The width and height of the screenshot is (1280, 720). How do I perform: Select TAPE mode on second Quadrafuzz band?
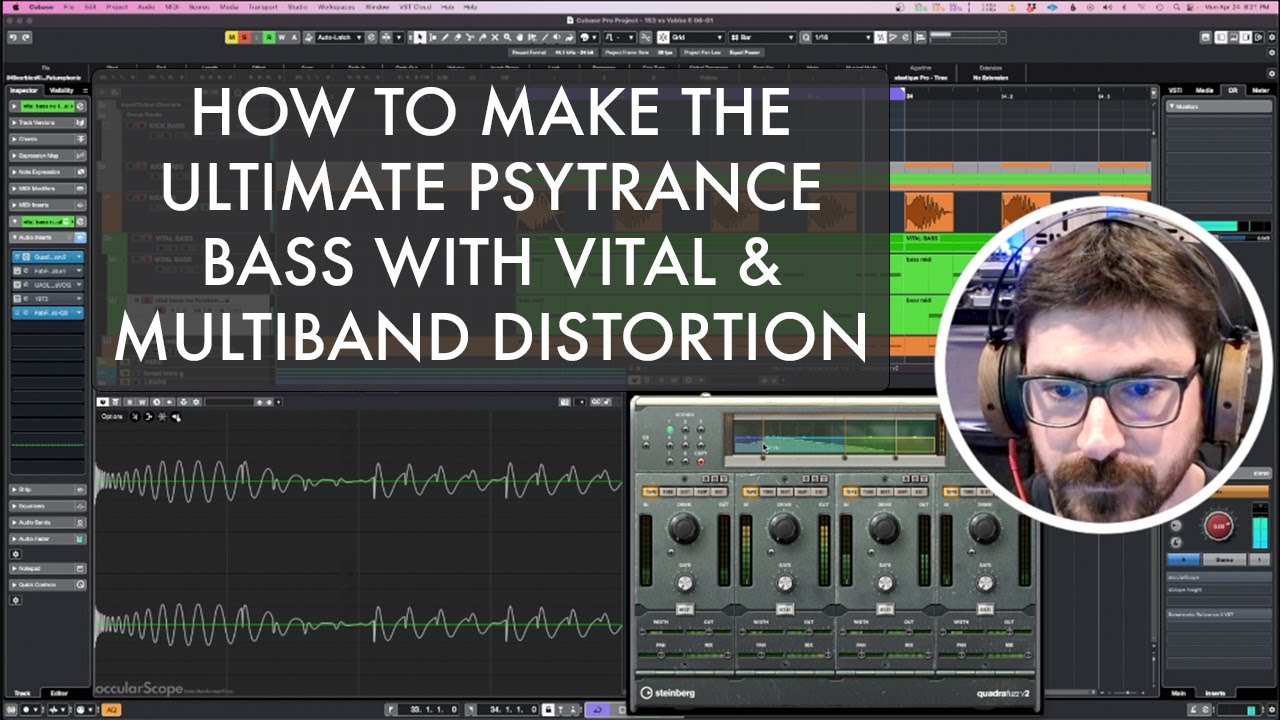tap(750, 492)
